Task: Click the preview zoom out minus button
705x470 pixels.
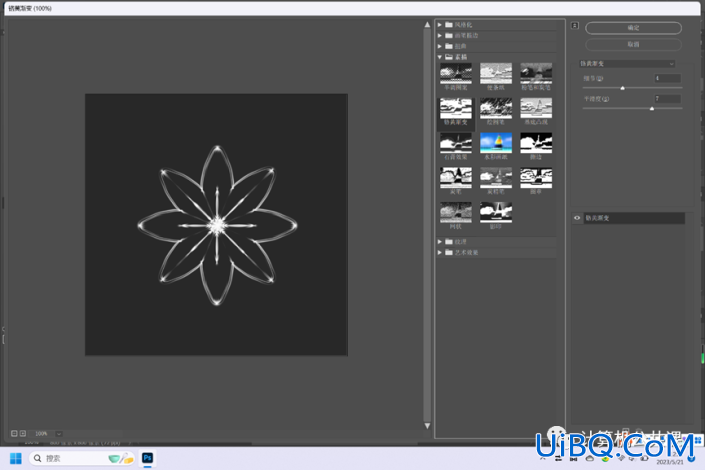Action: click(14, 434)
